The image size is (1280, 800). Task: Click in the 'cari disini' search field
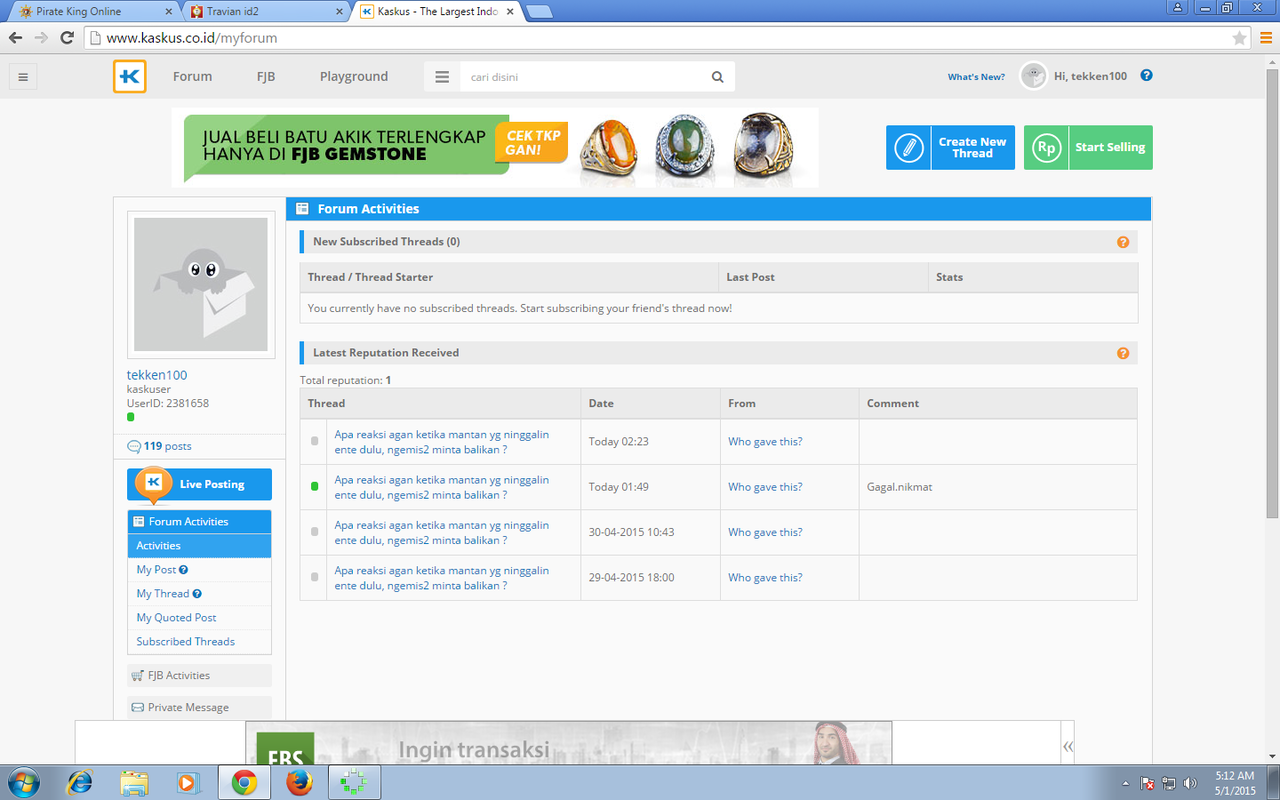pos(580,77)
